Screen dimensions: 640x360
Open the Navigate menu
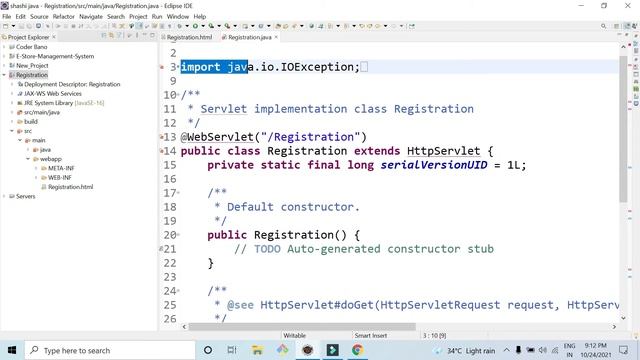pyautogui.click(x=91, y=16)
